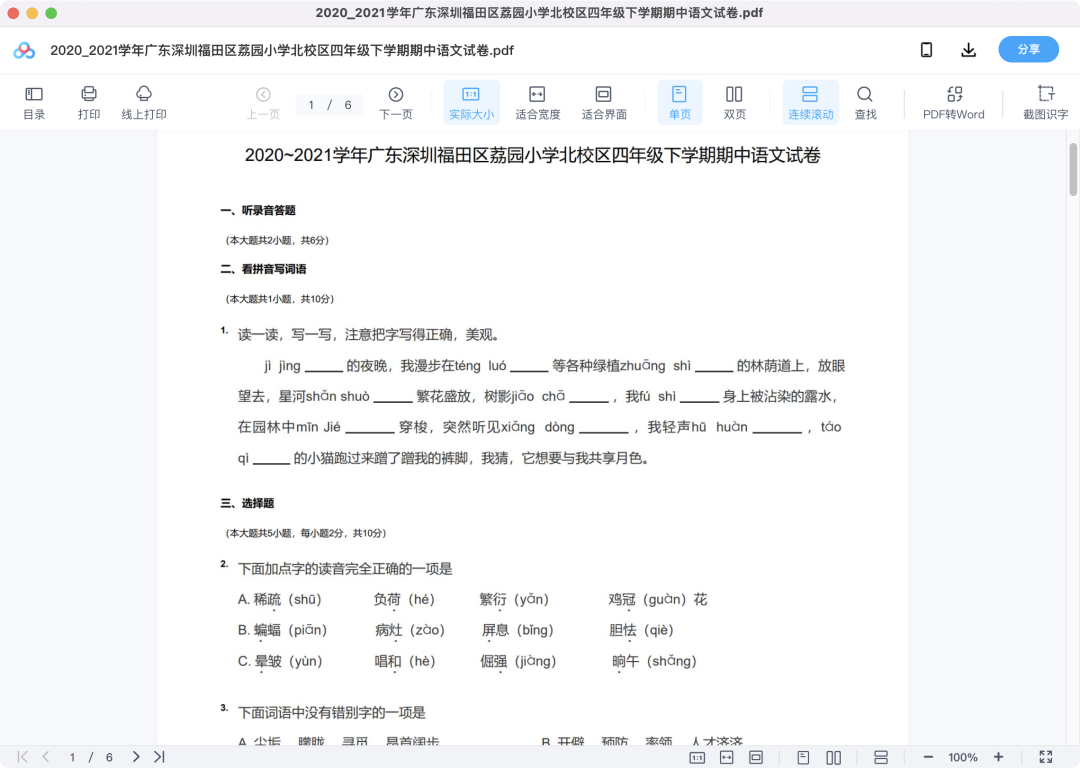Click bottom bar fit width icon
Image resolution: width=1080 pixels, height=768 pixels.
point(727,758)
